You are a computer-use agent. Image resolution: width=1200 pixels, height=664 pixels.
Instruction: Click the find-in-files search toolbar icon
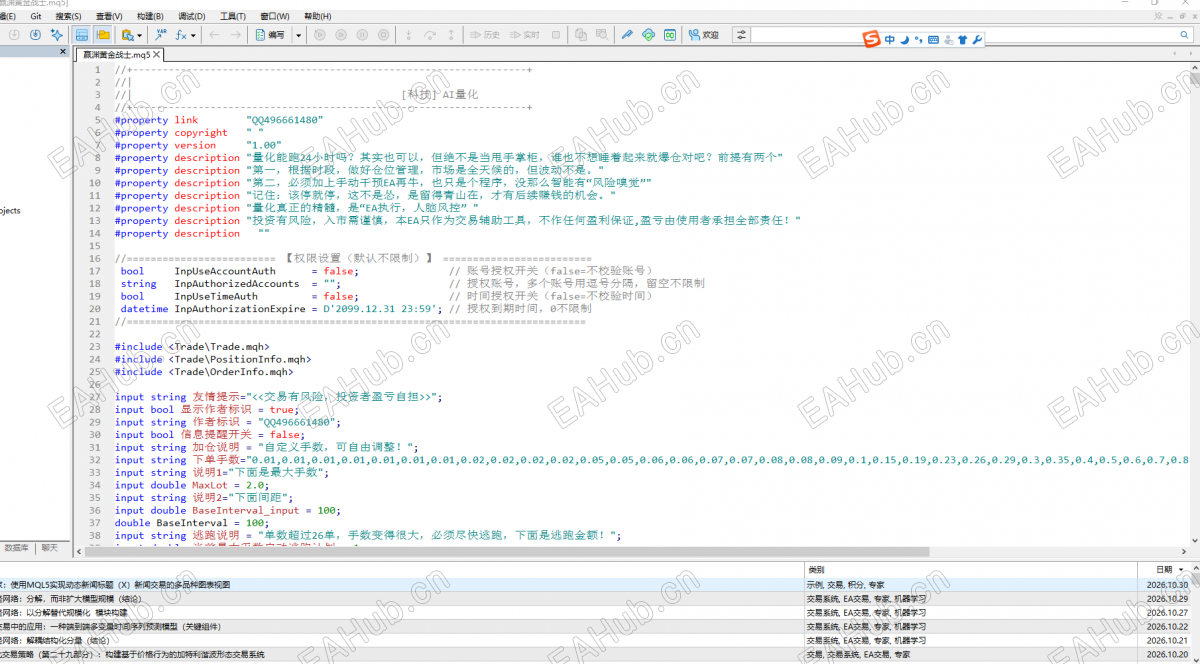click(126, 35)
